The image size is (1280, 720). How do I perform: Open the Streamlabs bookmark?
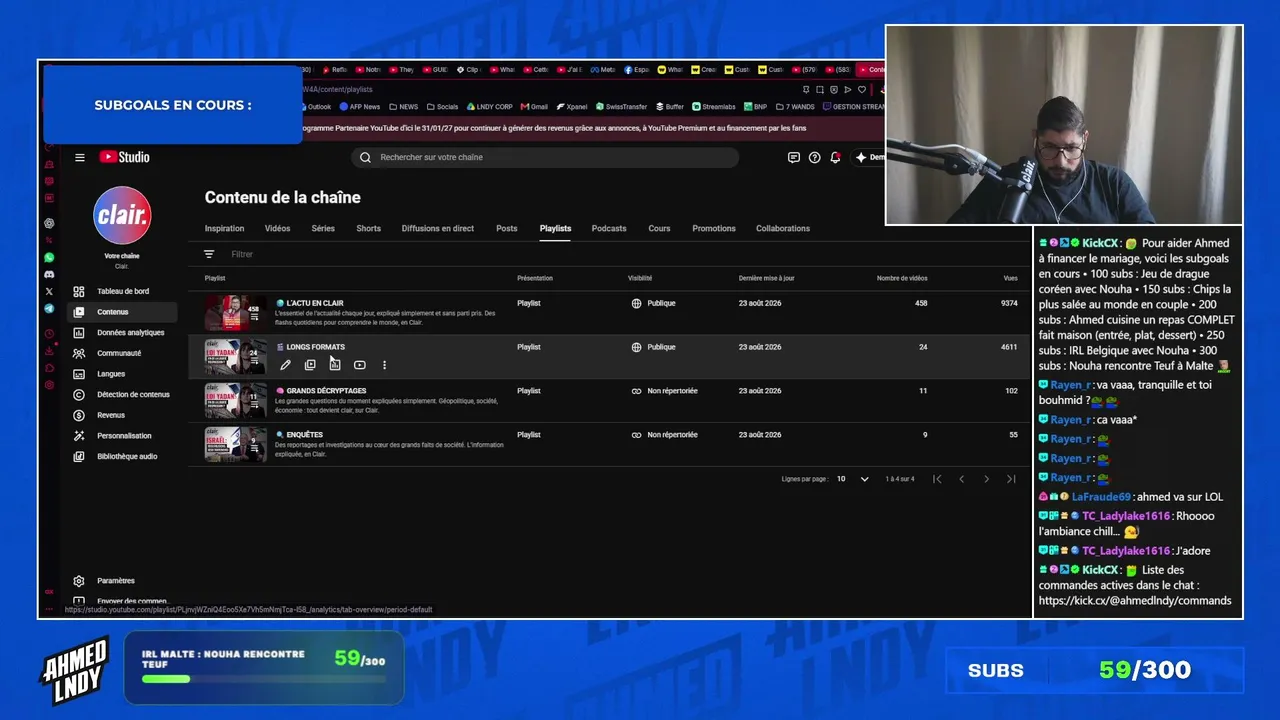click(x=714, y=107)
